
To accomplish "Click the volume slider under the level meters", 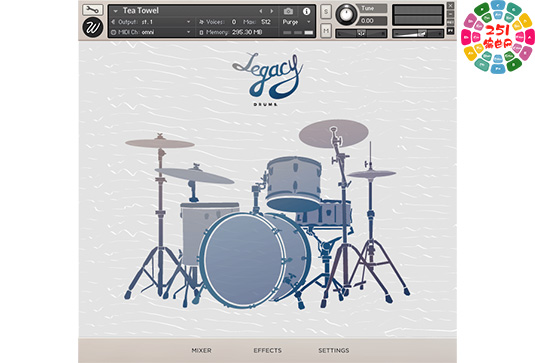I will coord(418,33).
